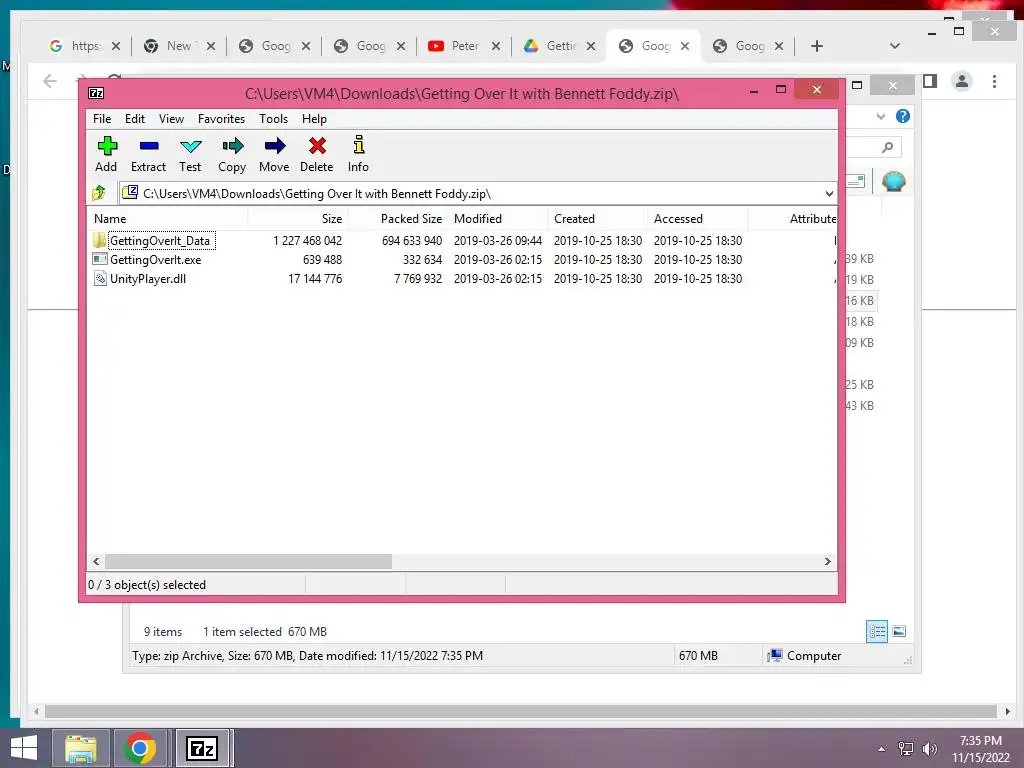Open the Favorites menu
The width and height of the screenshot is (1024, 768).
pos(221,119)
